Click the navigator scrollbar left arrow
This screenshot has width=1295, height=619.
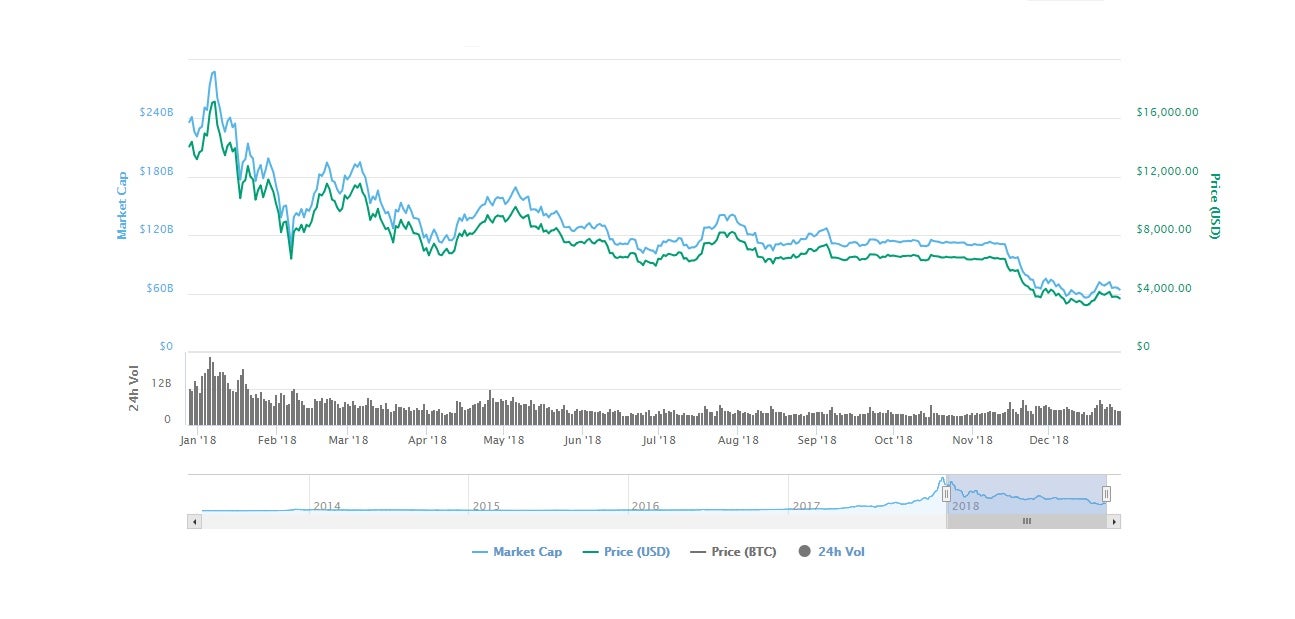pos(194,521)
